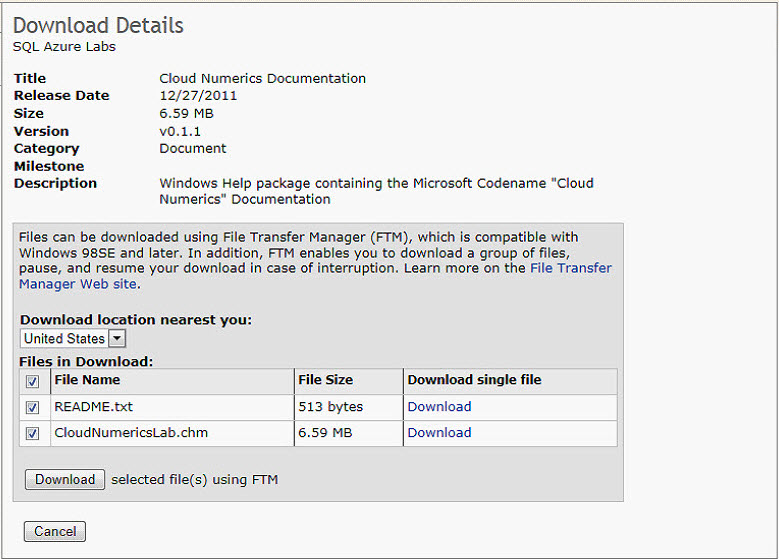Open the United States location dropdown

[x=73, y=338]
